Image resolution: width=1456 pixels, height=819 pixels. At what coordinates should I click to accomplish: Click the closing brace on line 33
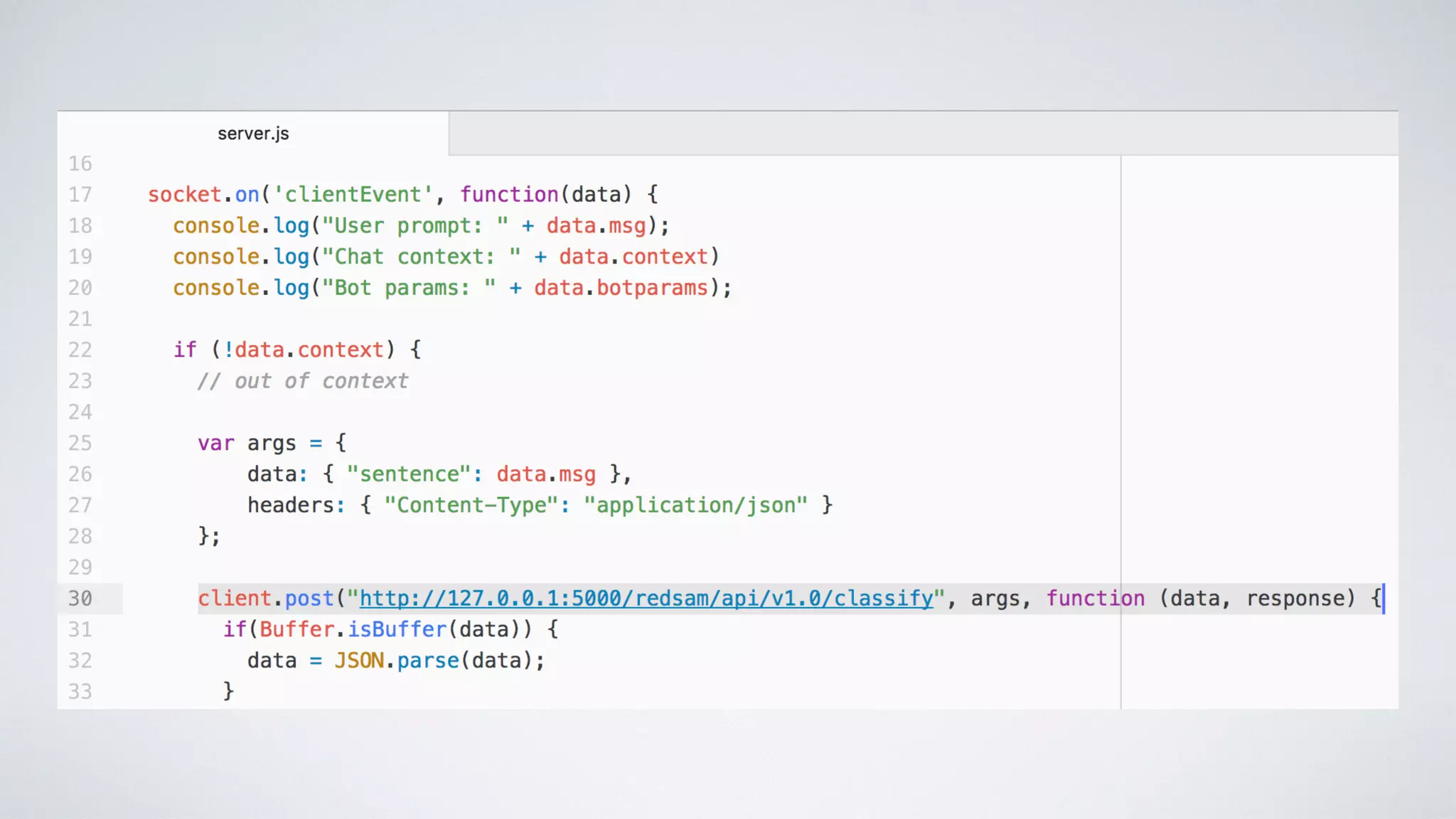coord(228,691)
